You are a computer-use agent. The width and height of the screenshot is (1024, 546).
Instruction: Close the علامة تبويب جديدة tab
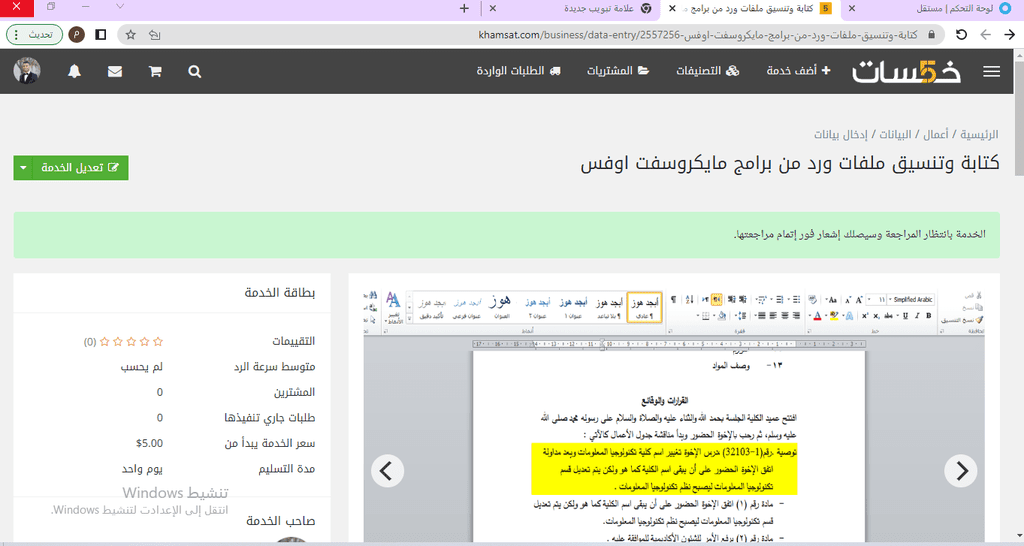coord(492,8)
